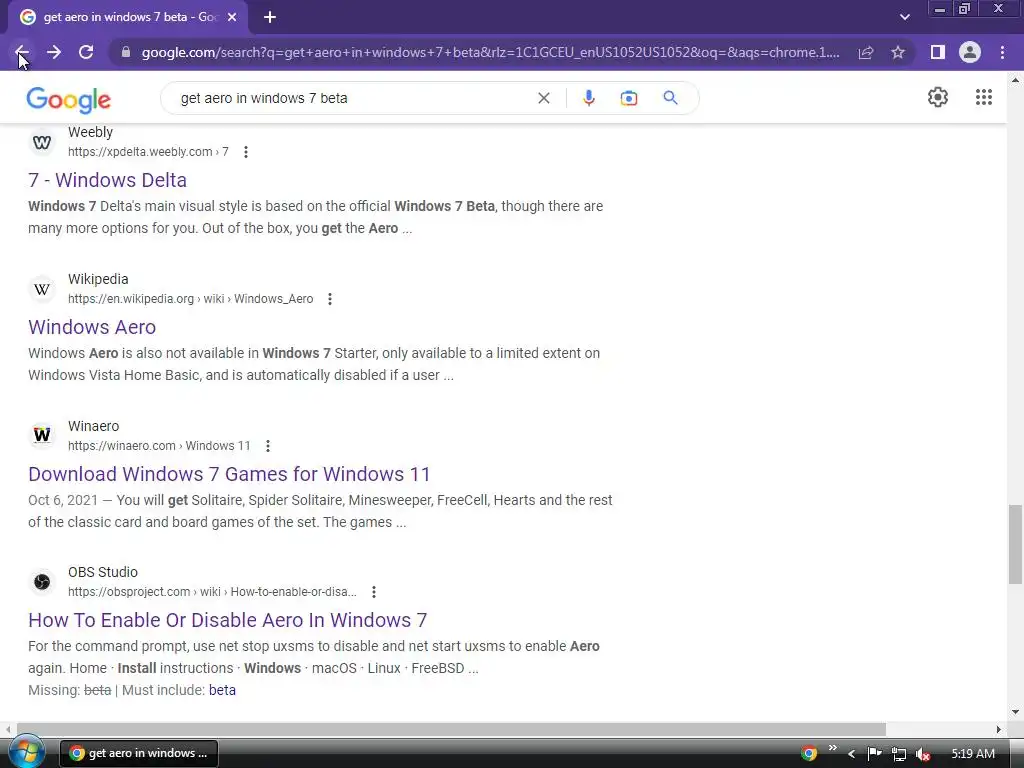
Task: Click the muted volume tray icon
Action: coord(923,754)
